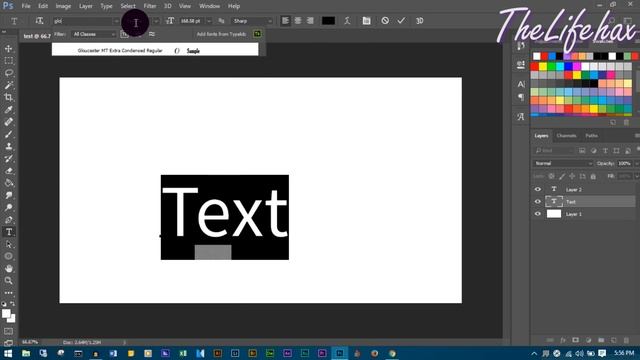This screenshot has height=360, width=640.
Task: Select the Eraser tool
Action: tap(9, 171)
